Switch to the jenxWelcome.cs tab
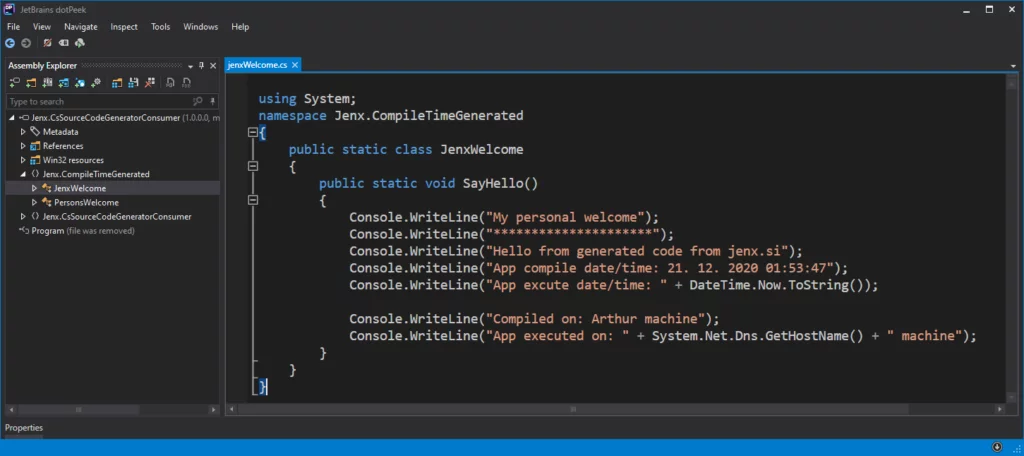 (x=258, y=65)
